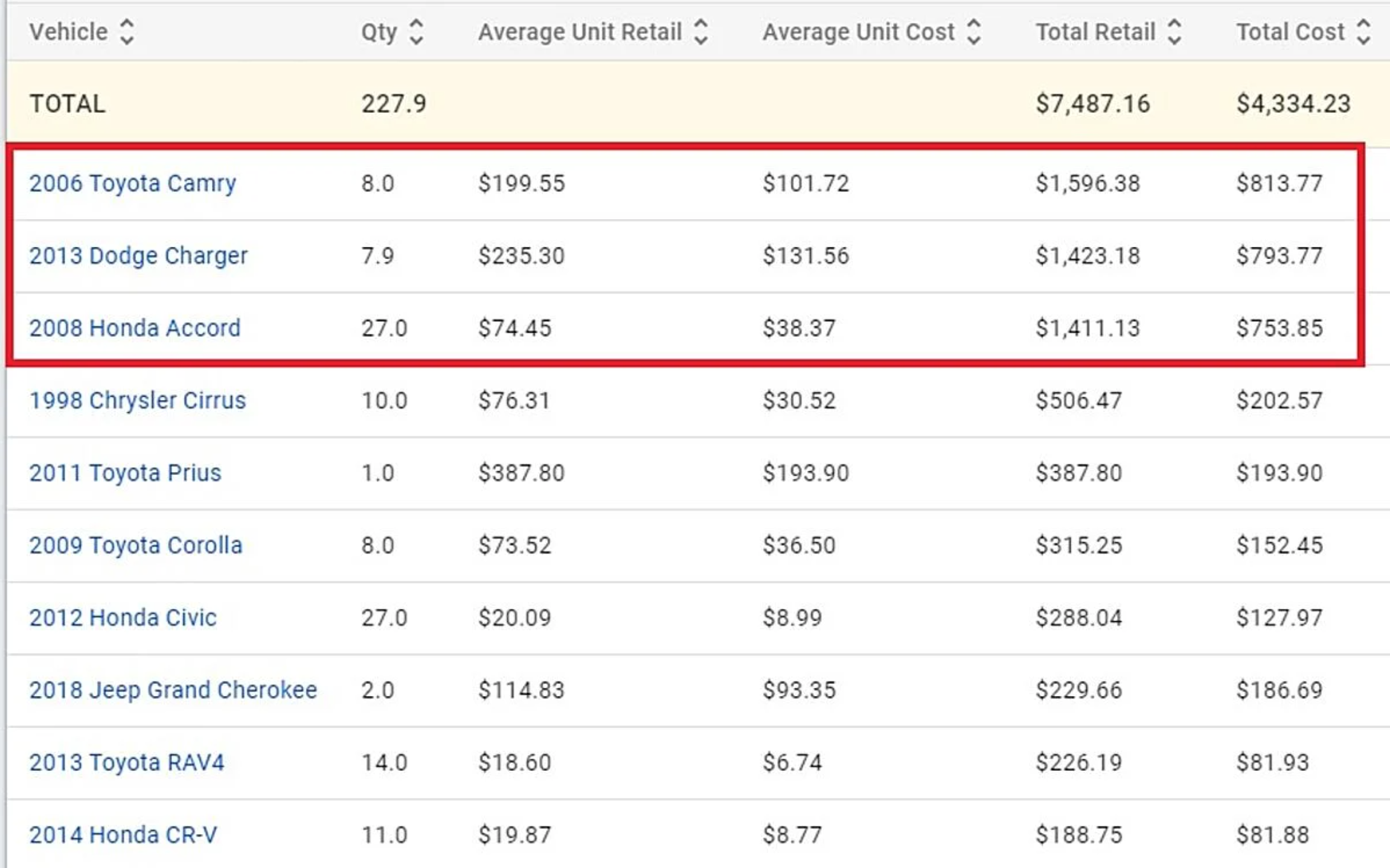Sort by Average Unit Retail arrows
1390x868 pixels.
[700, 32]
